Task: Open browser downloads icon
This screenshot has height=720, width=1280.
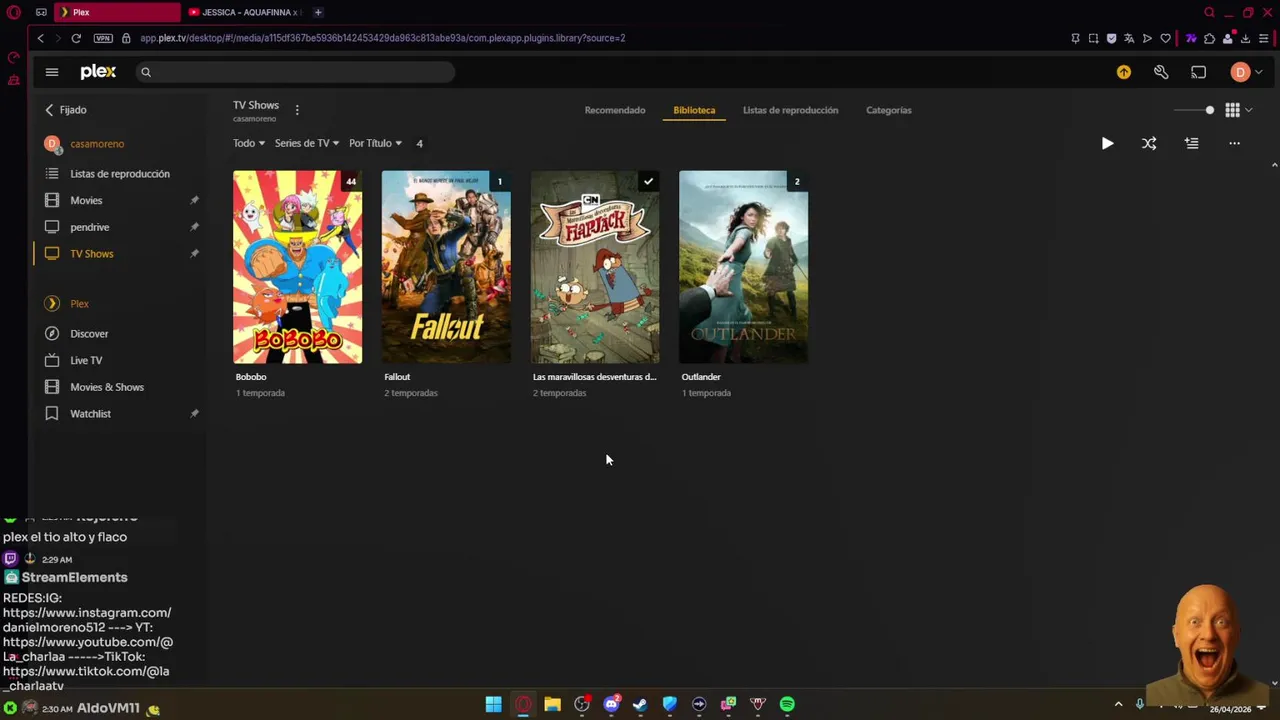Action: [1245, 38]
